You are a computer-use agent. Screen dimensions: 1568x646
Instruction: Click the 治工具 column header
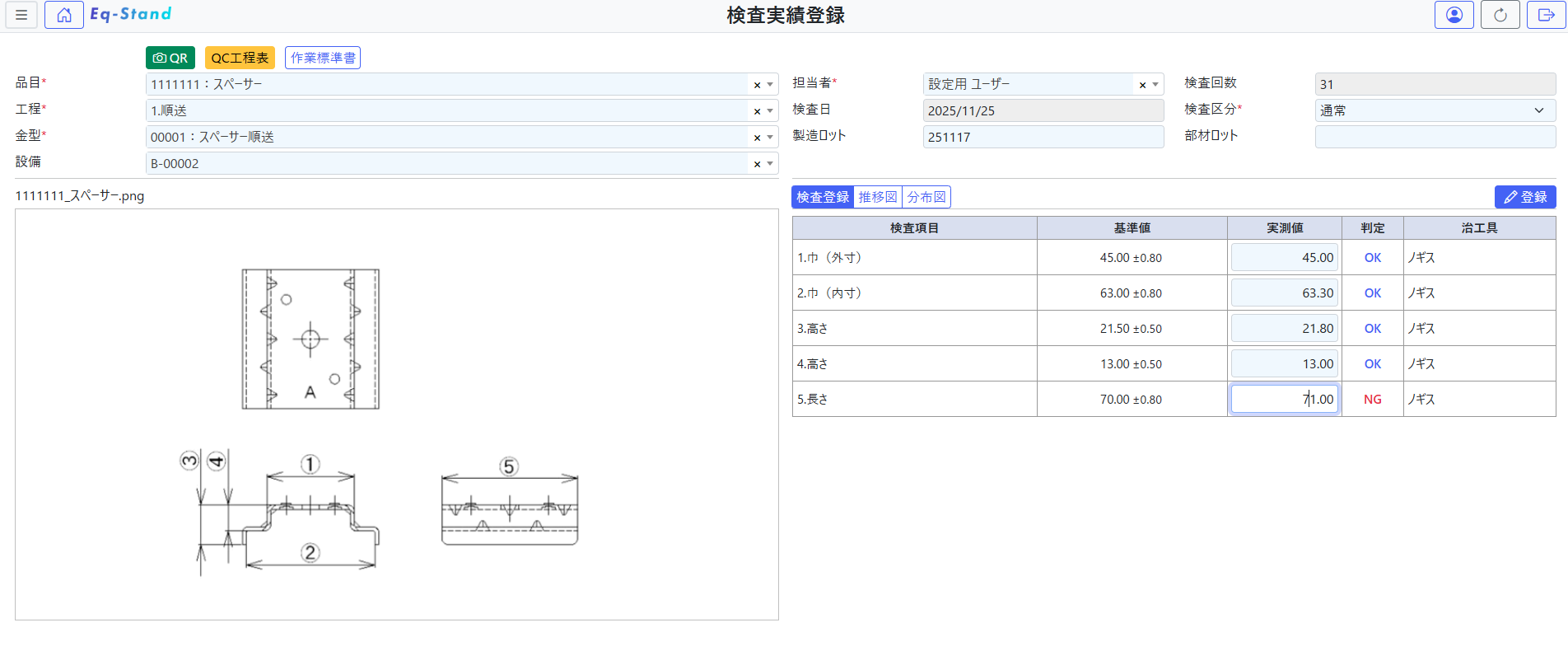pyautogui.click(x=1480, y=228)
